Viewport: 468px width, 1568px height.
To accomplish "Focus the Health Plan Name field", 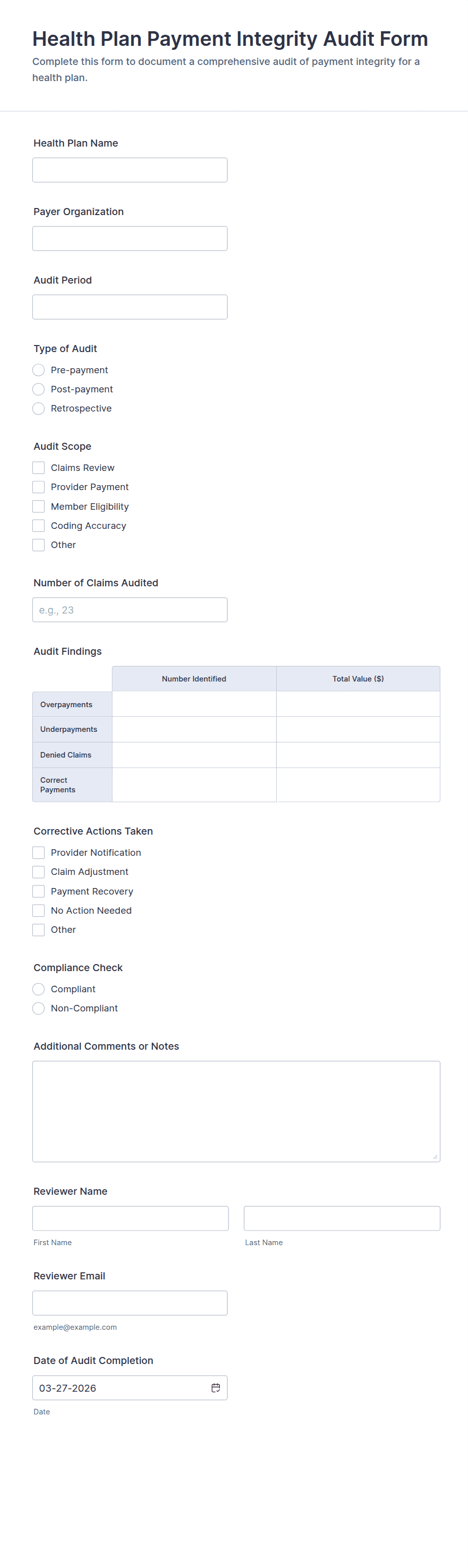I will click(130, 170).
